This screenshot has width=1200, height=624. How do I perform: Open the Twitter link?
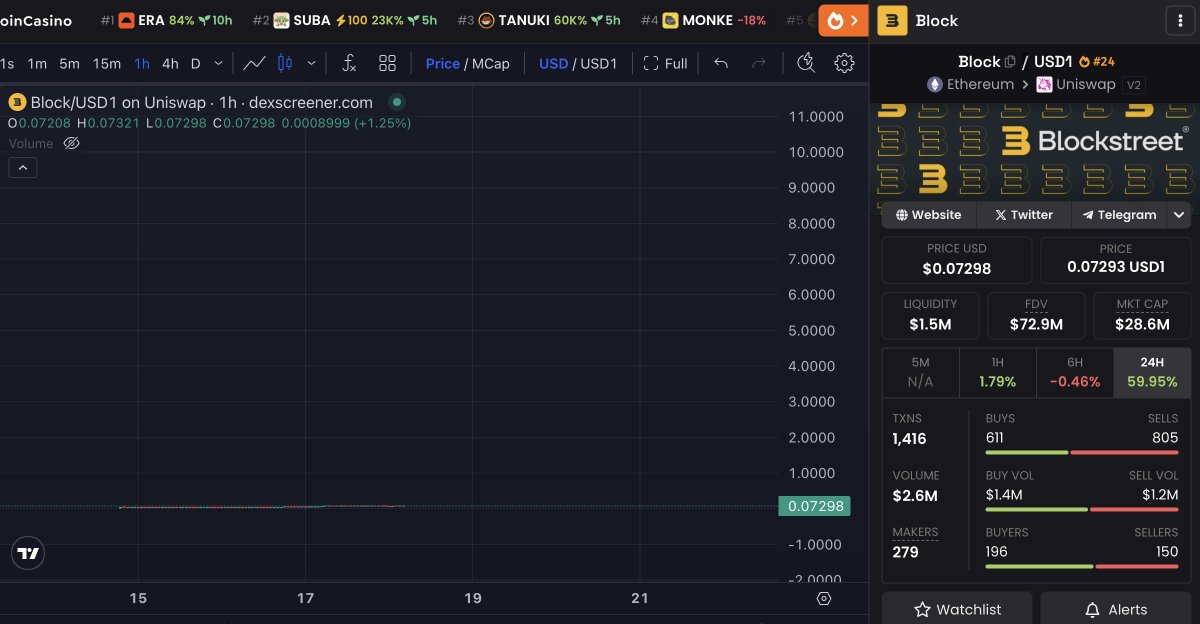tap(1023, 214)
